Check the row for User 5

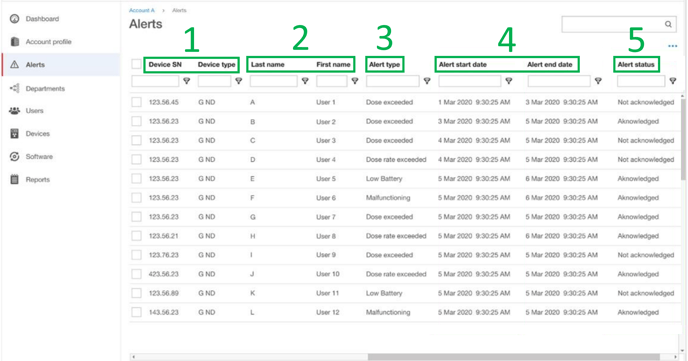click(x=136, y=179)
